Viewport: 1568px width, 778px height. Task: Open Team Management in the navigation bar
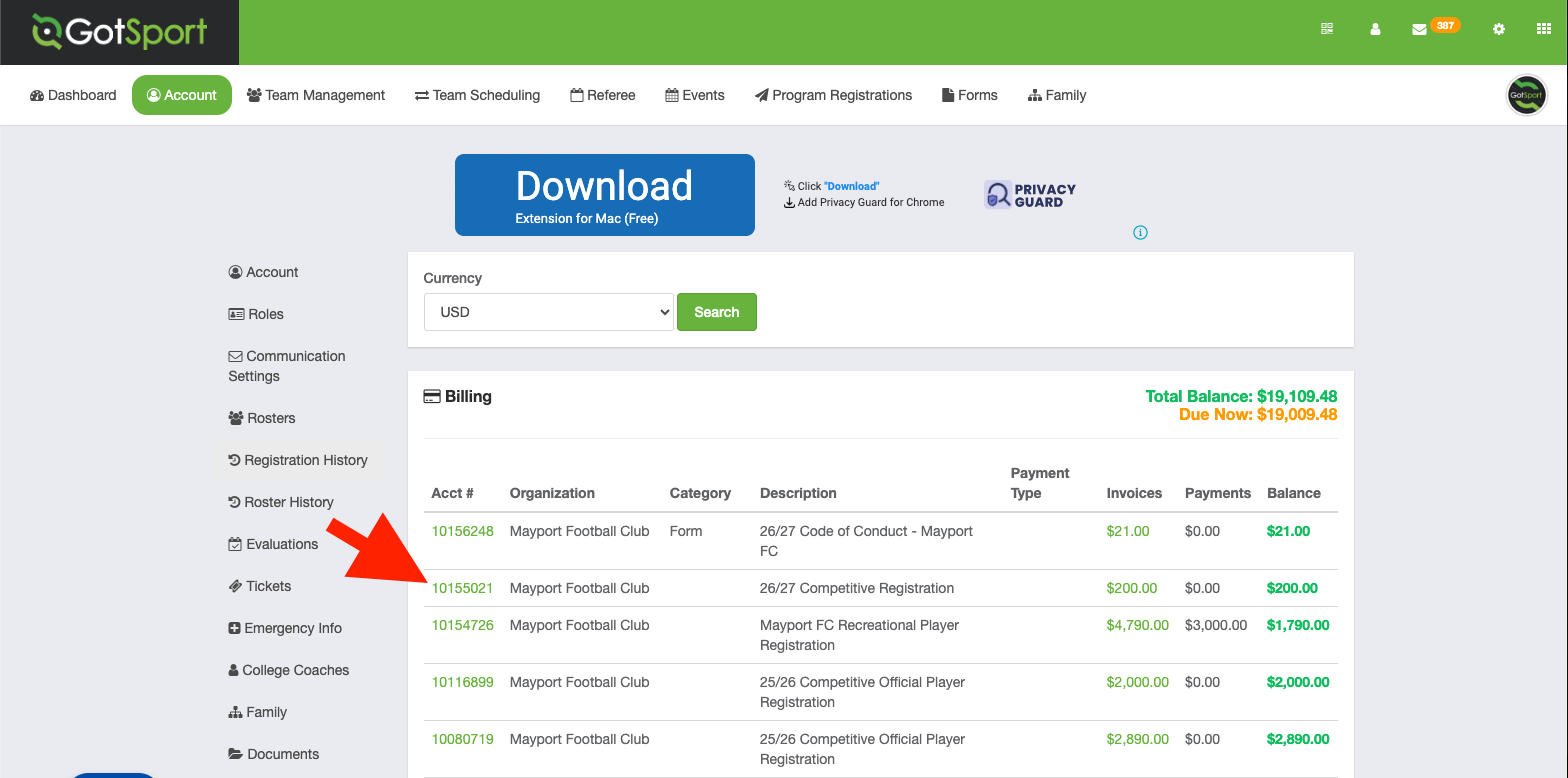pos(316,95)
